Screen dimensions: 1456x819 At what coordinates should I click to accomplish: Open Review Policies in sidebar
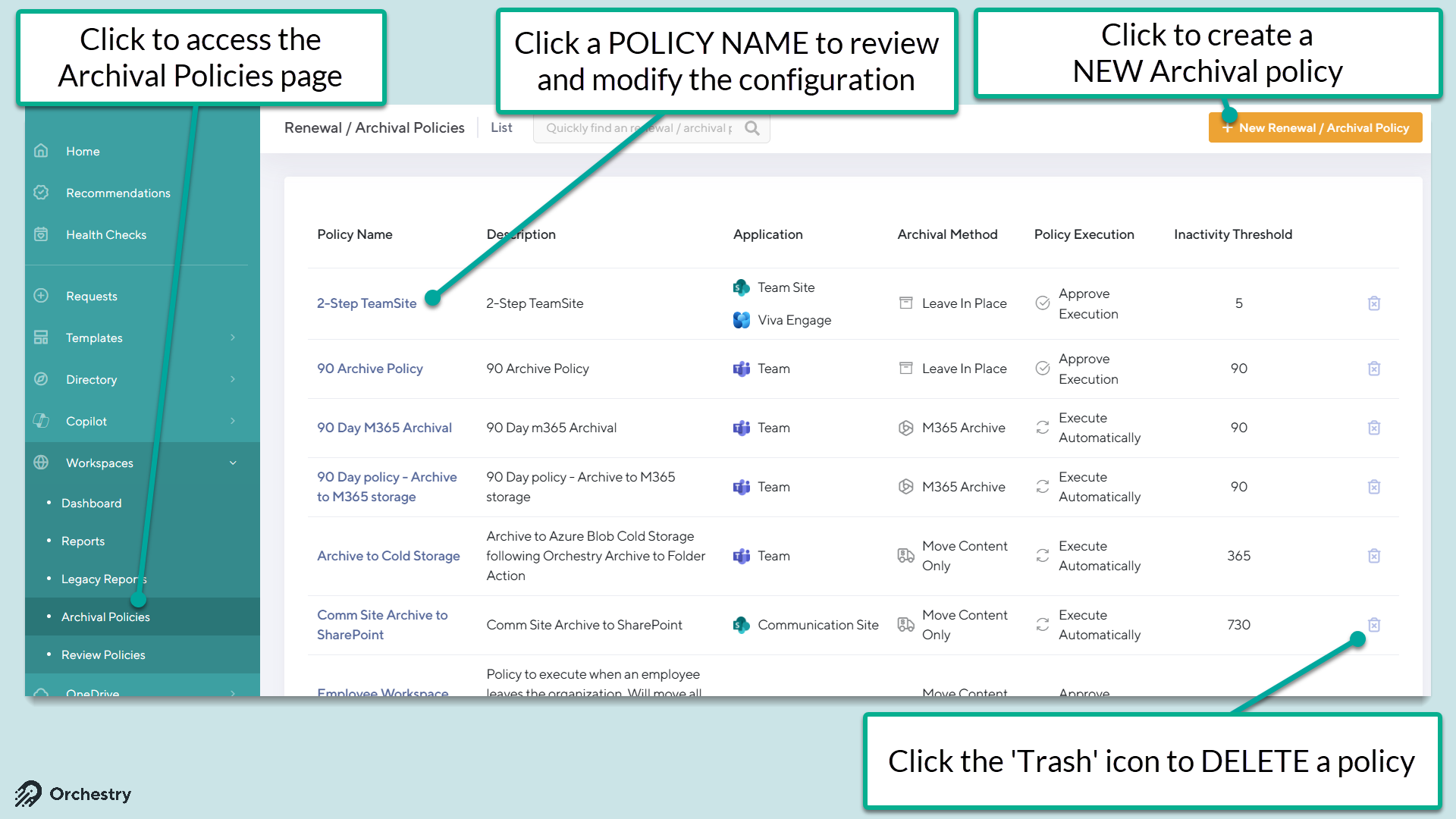tap(103, 654)
